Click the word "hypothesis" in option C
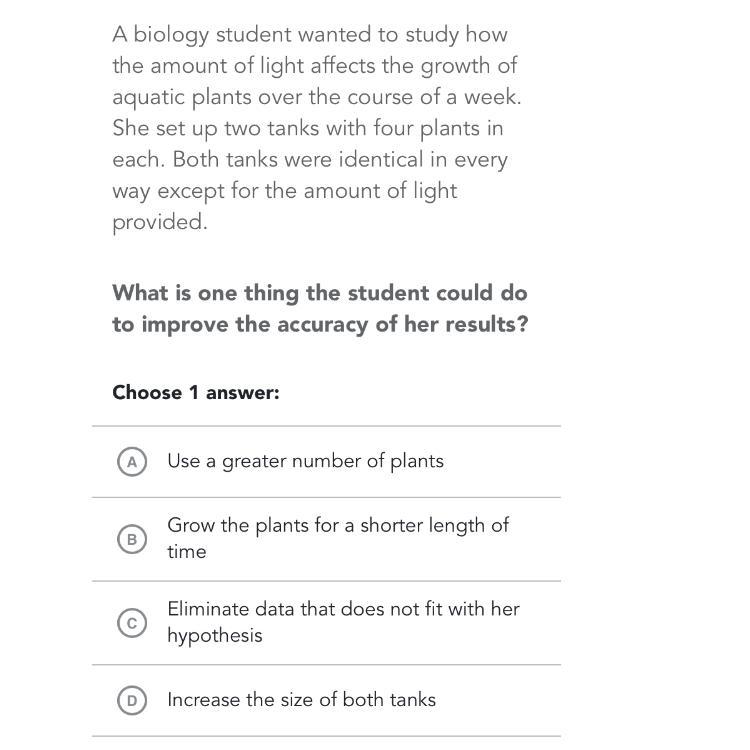Screen dimensions: 750x750 pyautogui.click(x=214, y=636)
